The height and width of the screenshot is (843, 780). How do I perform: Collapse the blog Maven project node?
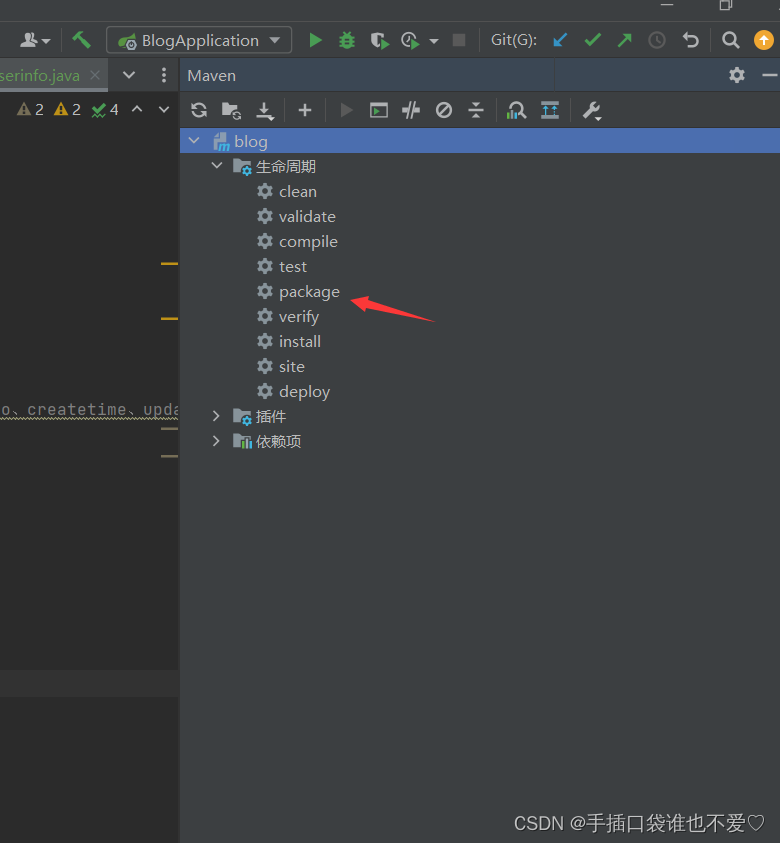(x=194, y=140)
